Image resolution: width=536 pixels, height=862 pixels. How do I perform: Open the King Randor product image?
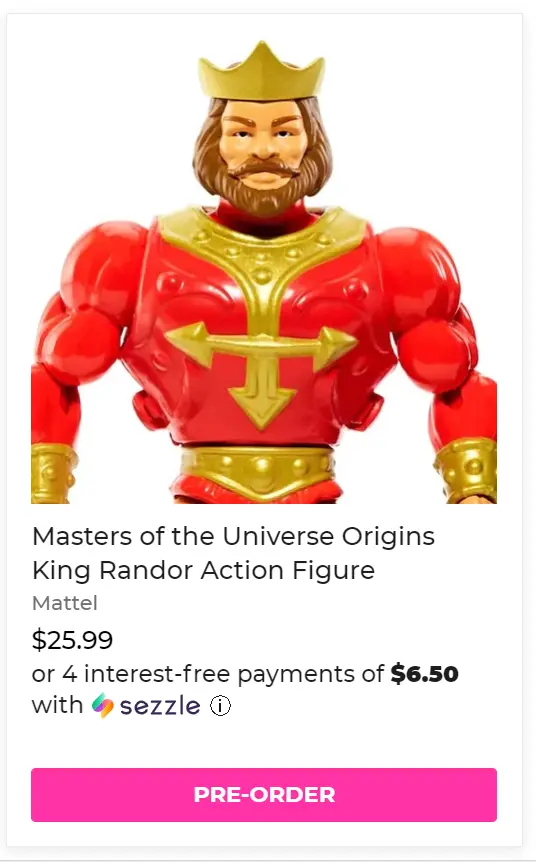[264, 270]
